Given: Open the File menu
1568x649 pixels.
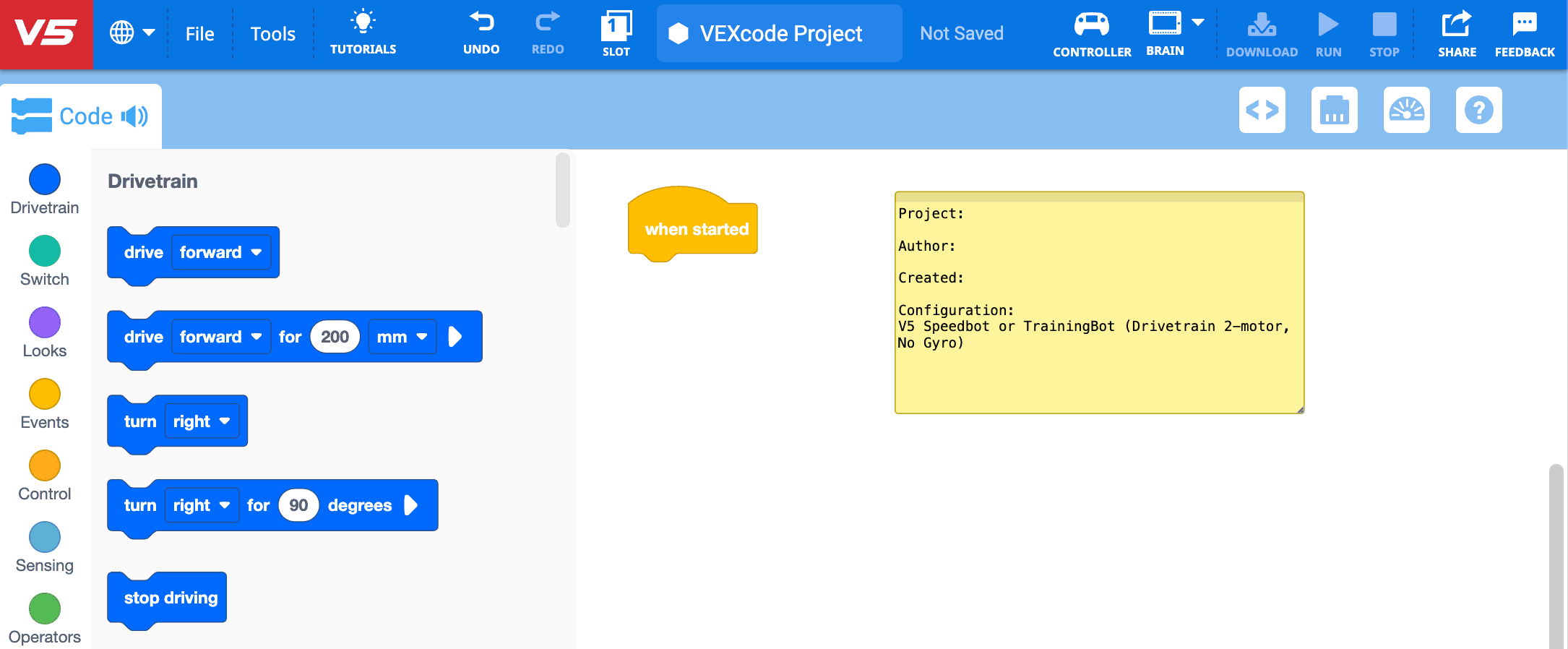Looking at the screenshot, I should pyautogui.click(x=199, y=34).
